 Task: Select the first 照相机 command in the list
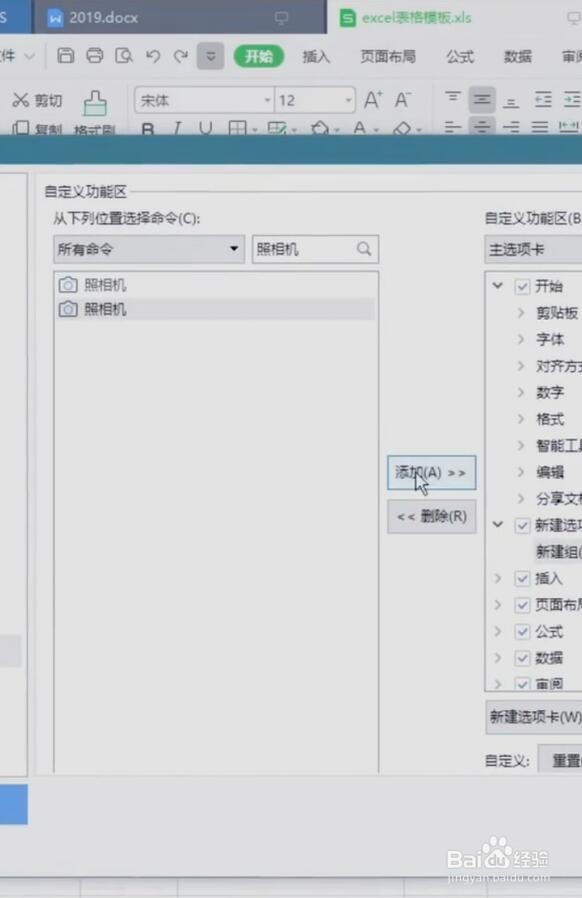pos(216,285)
